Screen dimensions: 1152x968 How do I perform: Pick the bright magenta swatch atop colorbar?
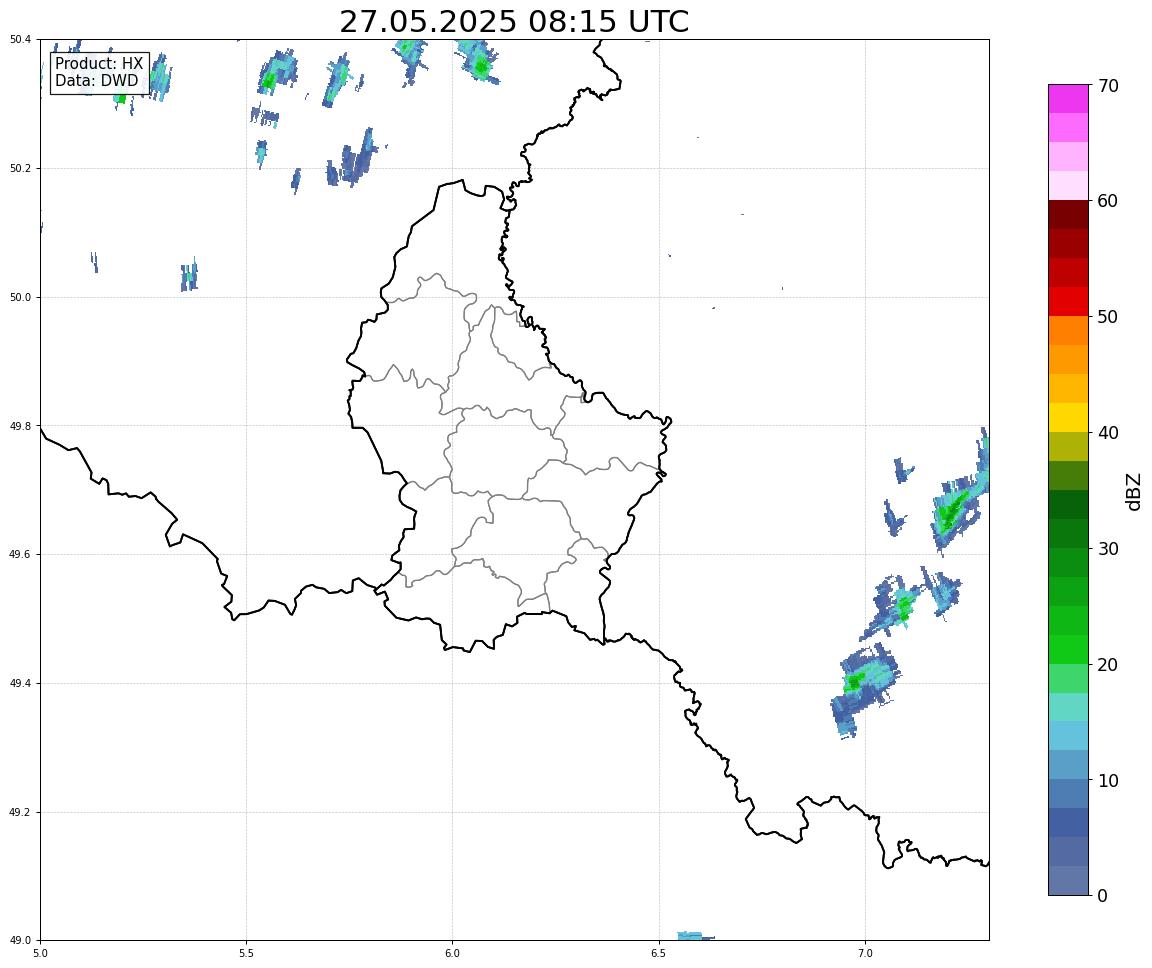(1068, 98)
